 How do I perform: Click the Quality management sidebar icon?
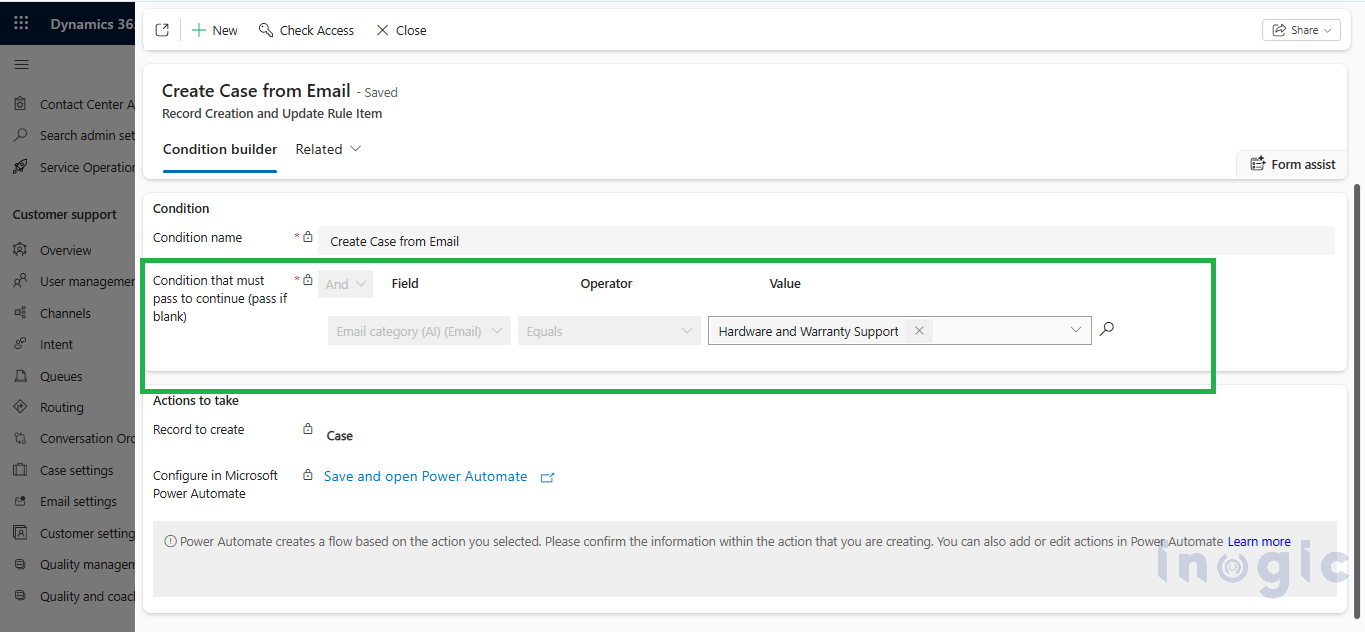point(20,564)
